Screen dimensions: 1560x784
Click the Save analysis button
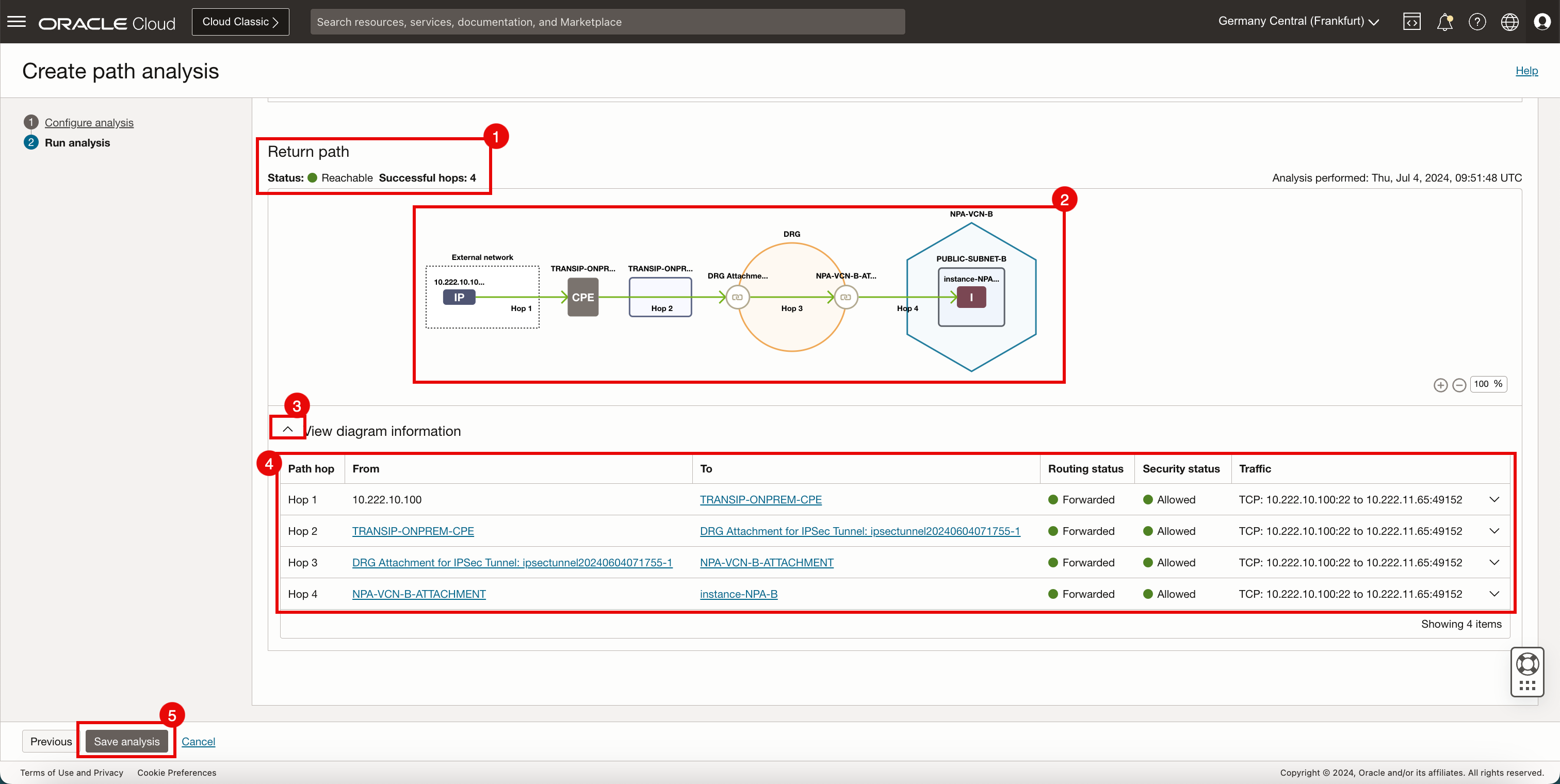126,741
